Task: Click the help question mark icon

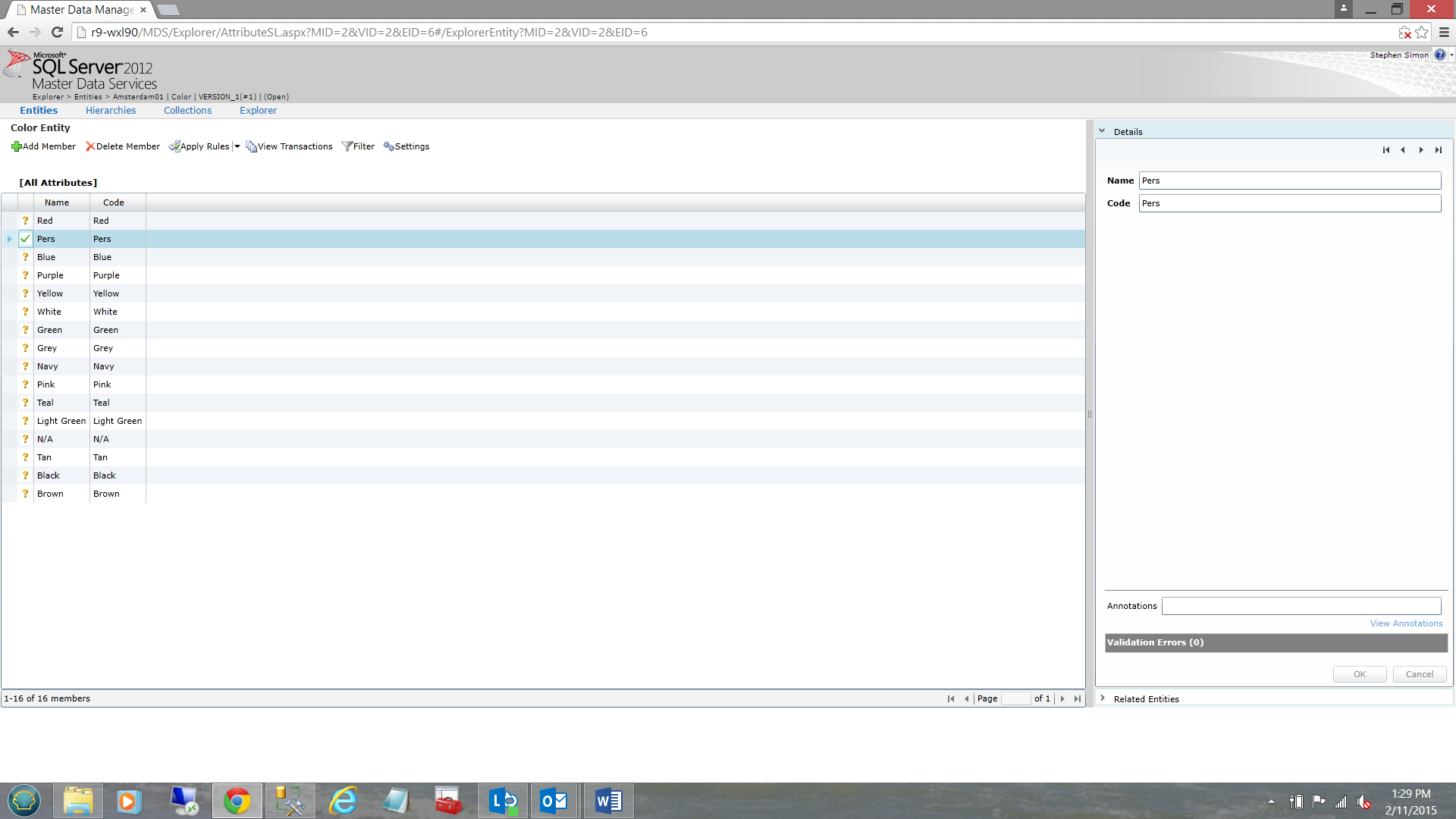Action: [1439, 55]
